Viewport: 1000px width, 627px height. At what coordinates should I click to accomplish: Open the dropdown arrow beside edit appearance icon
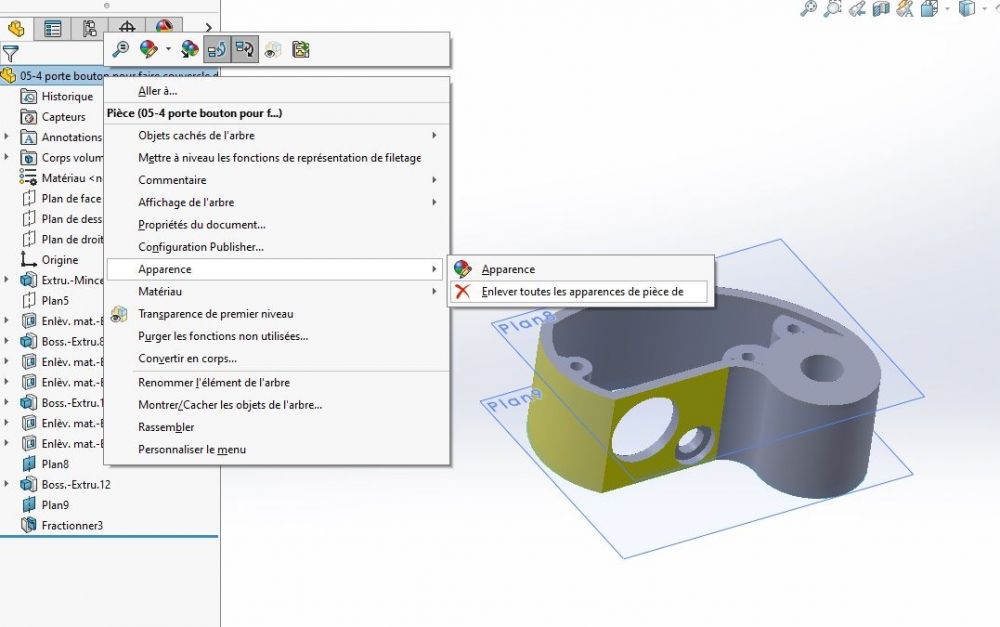[x=168, y=49]
